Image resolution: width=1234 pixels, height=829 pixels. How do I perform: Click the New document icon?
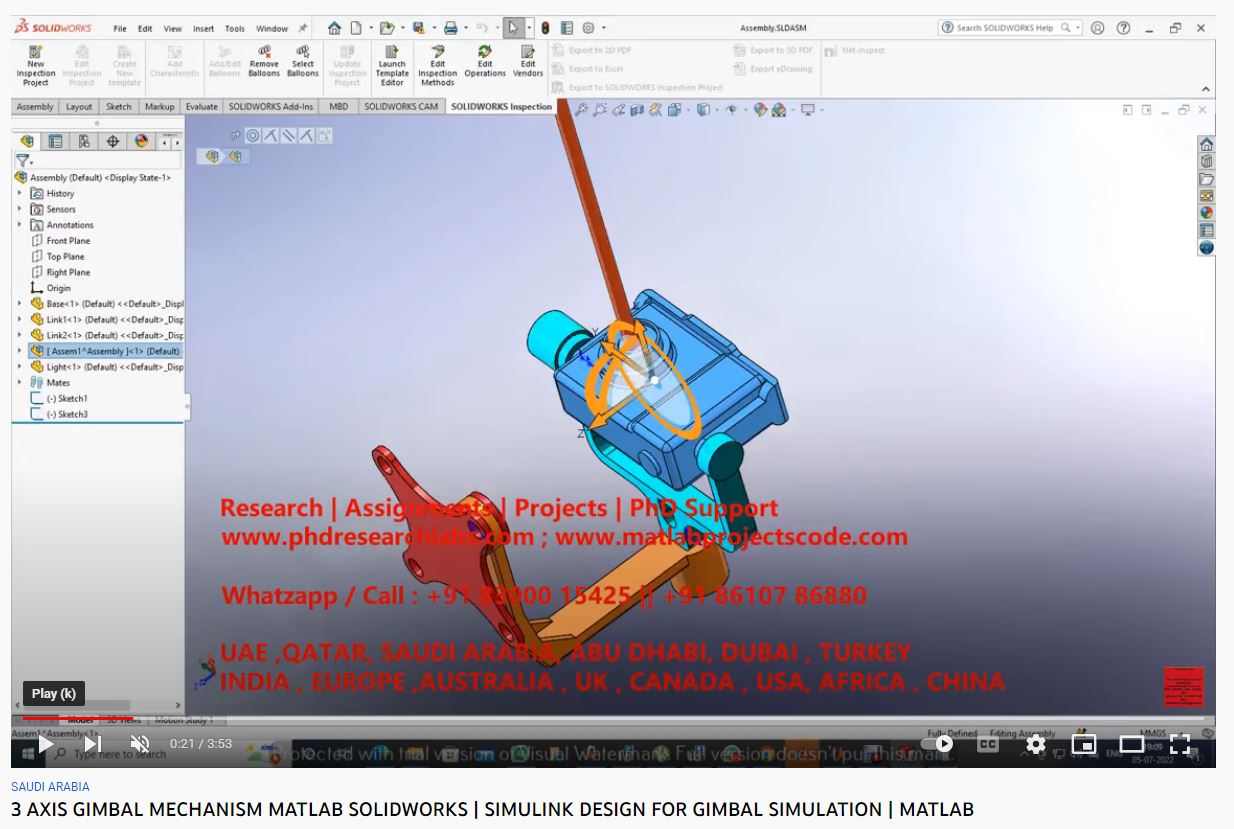(x=355, y=28)
